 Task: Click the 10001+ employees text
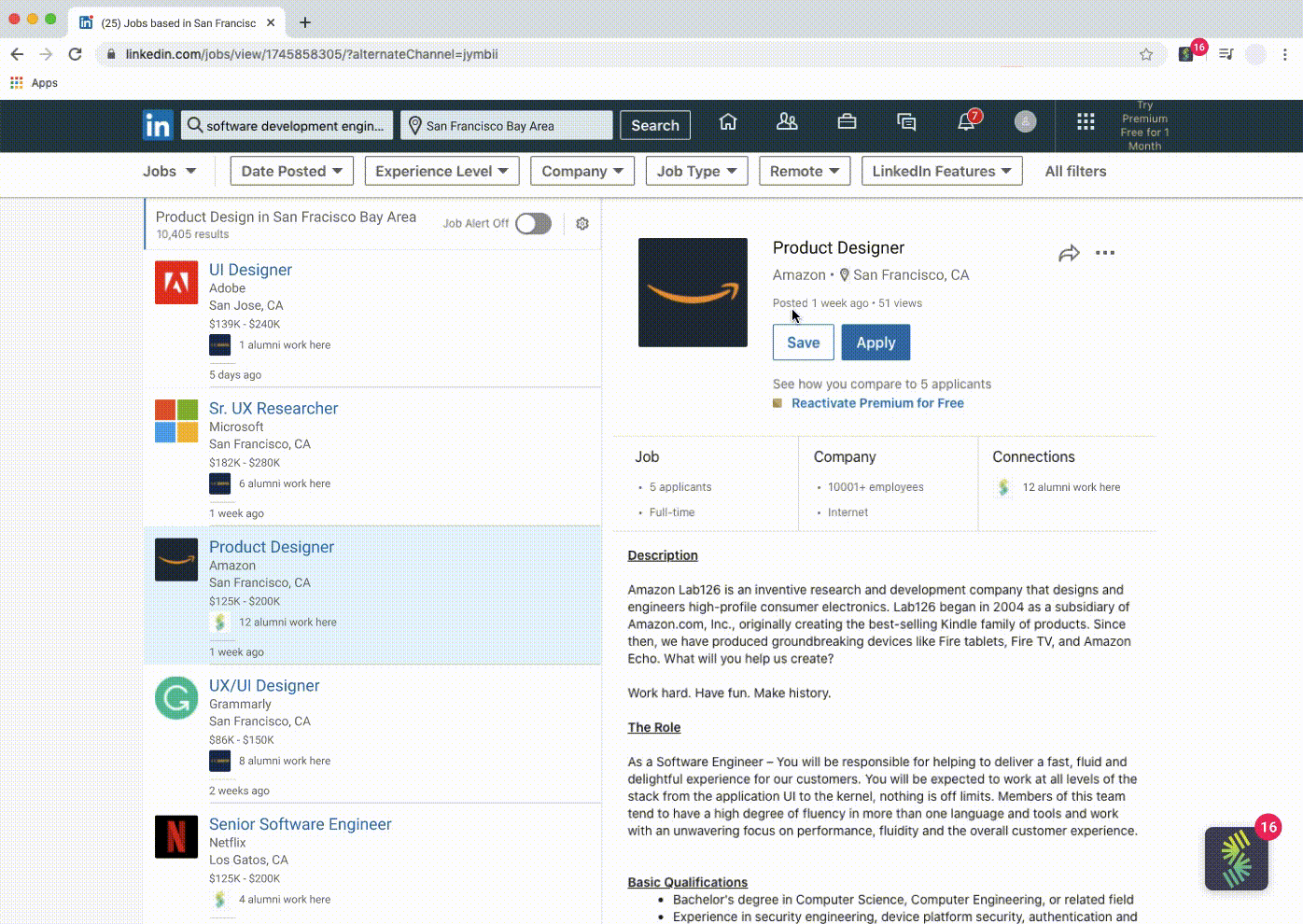coord(876,487)
